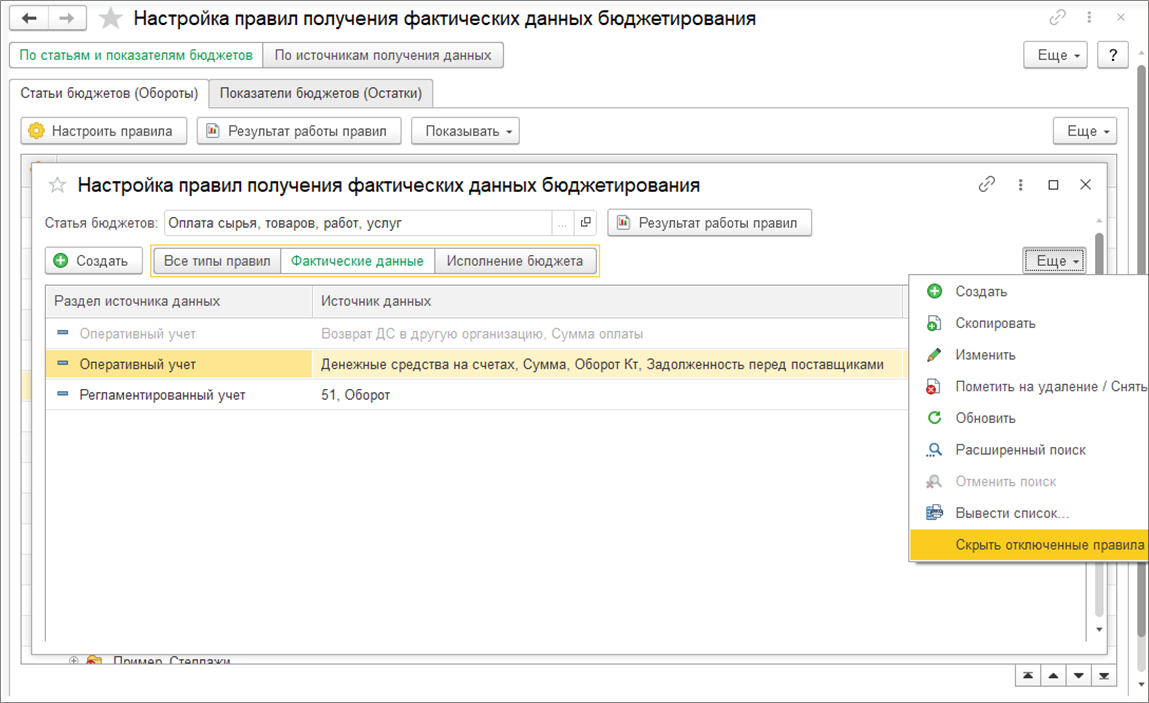Sort by Раздел источника данных column header
The image size is (1149, 703).
point(179,301)
